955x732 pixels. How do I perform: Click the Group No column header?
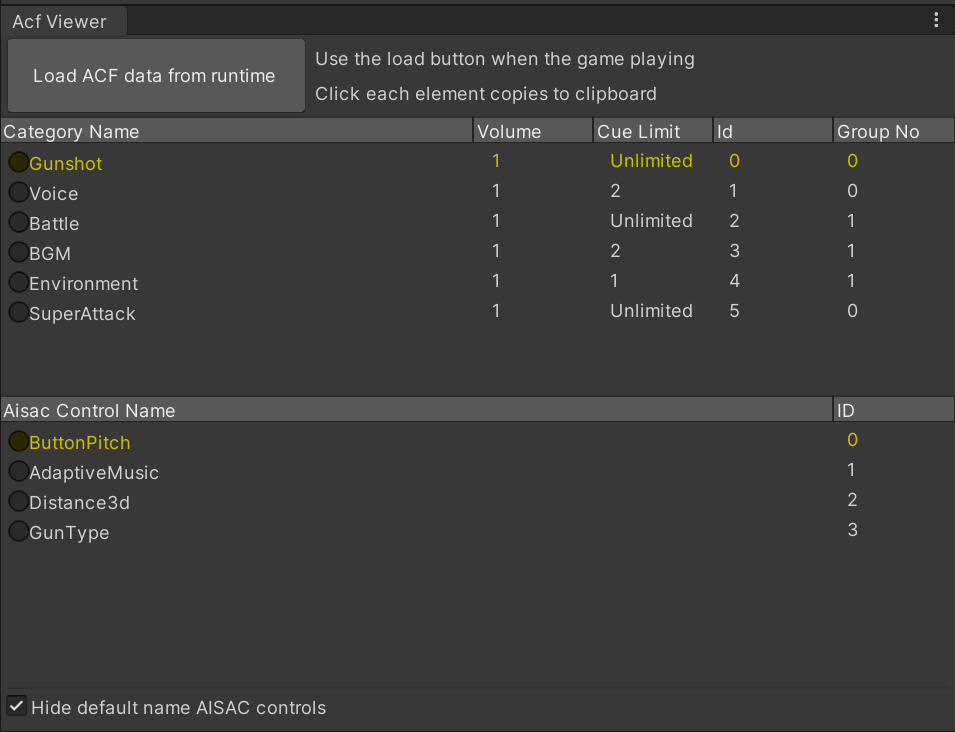[875, 131]
